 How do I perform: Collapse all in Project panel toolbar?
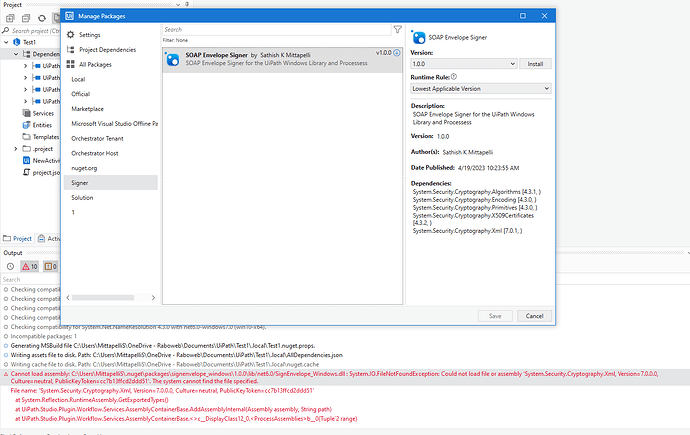coord(26,18)
